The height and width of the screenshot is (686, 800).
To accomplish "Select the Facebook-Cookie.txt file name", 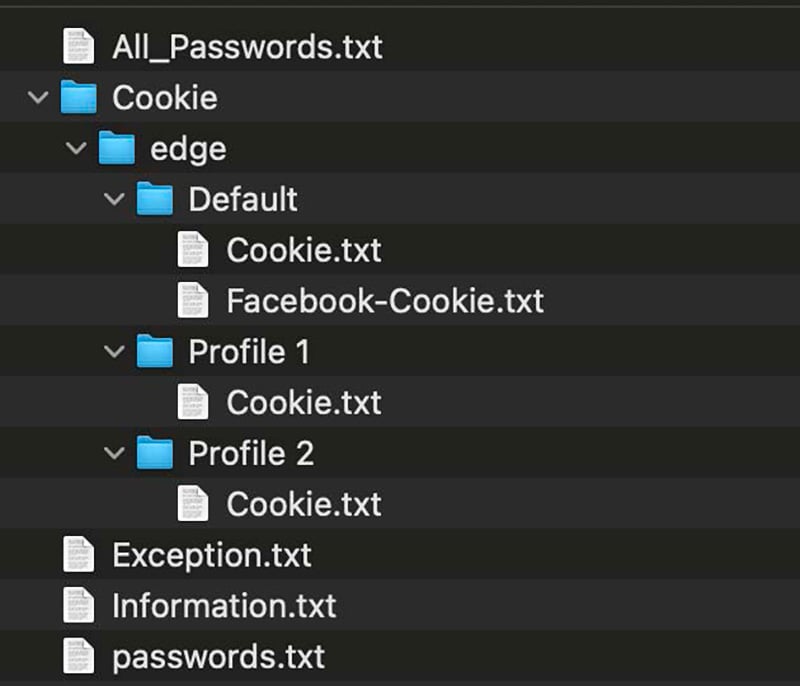I will (x=385, y=301).
